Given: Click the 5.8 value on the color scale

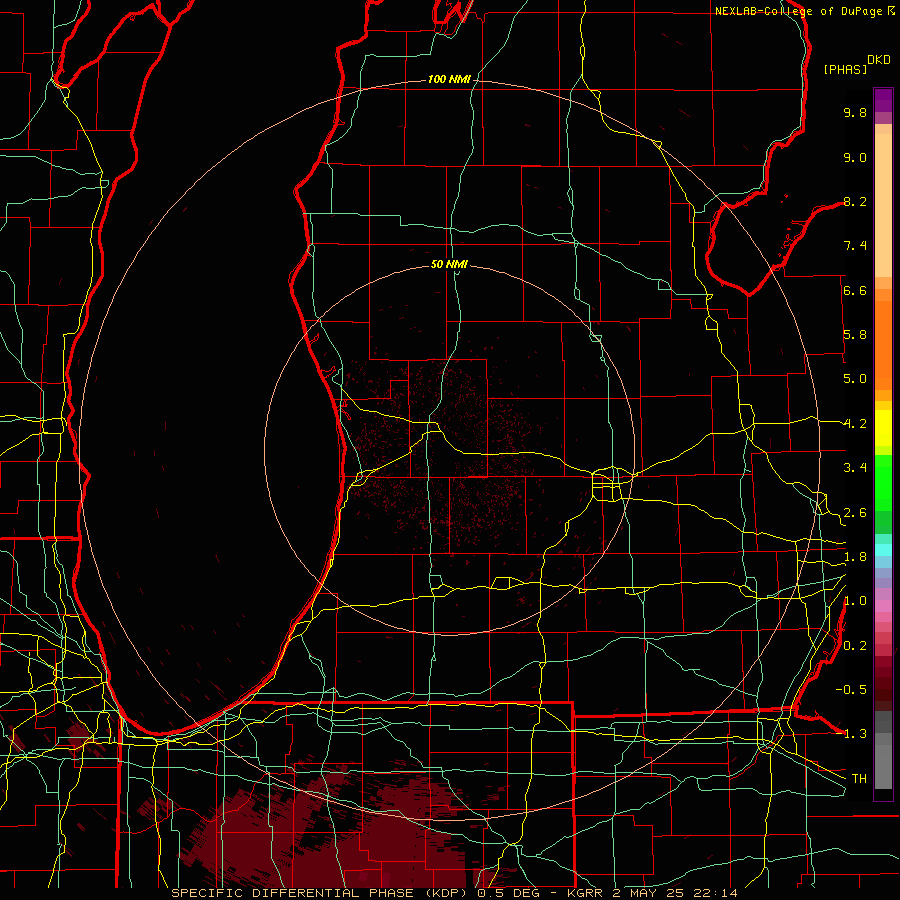Looking at the screenshot, I should (x=855, y=335).
